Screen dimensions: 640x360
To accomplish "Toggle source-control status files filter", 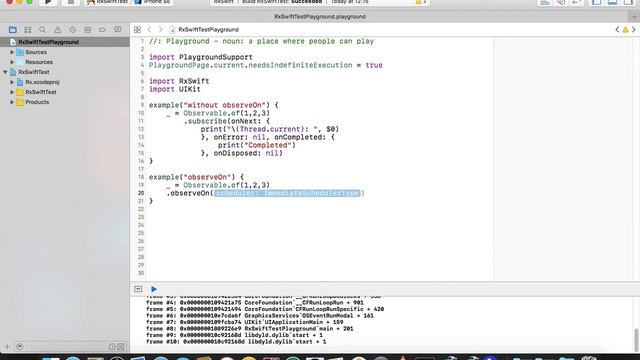I will tap(121, 347).
